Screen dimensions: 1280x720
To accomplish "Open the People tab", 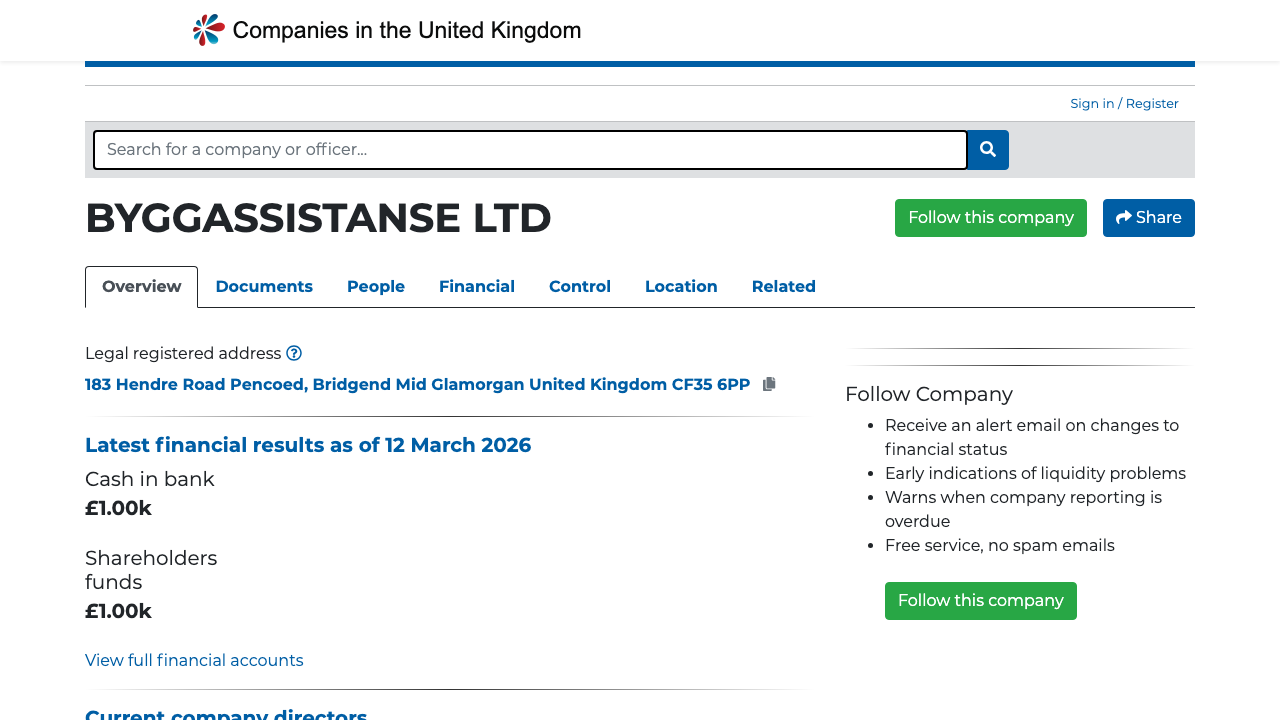I will point(375,287).
